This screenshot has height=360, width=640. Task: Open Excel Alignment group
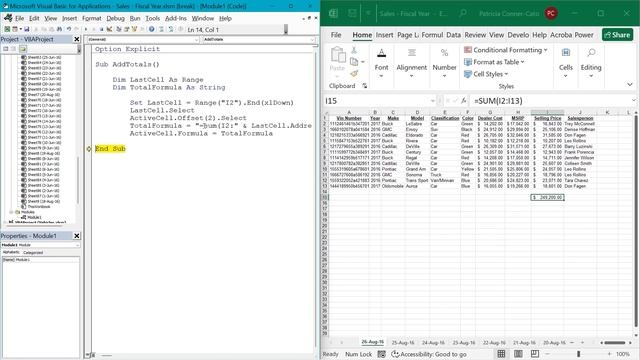pos(411,63)
